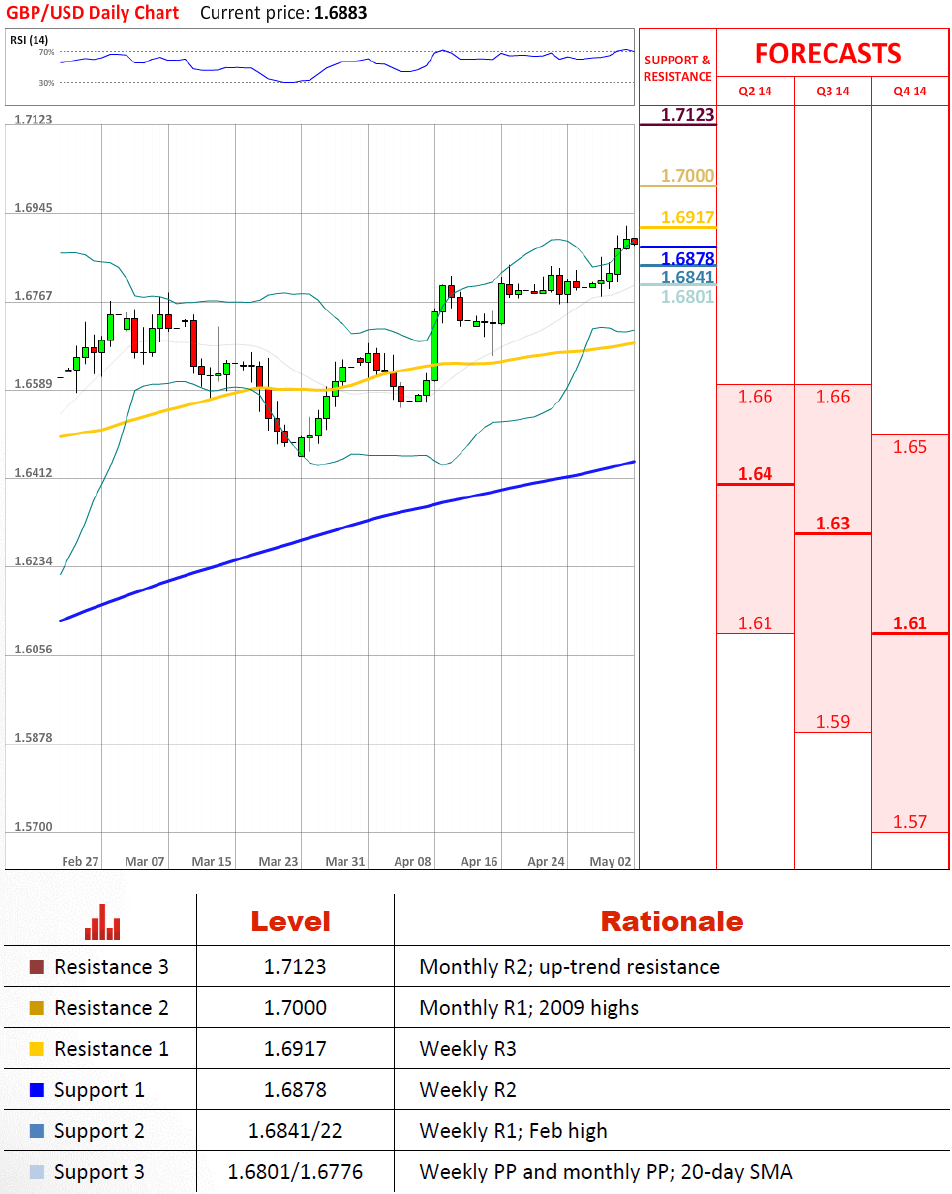Click the 1.6412 price axis label
This screenshot has width=952, height=1194.
click(34, 473)
